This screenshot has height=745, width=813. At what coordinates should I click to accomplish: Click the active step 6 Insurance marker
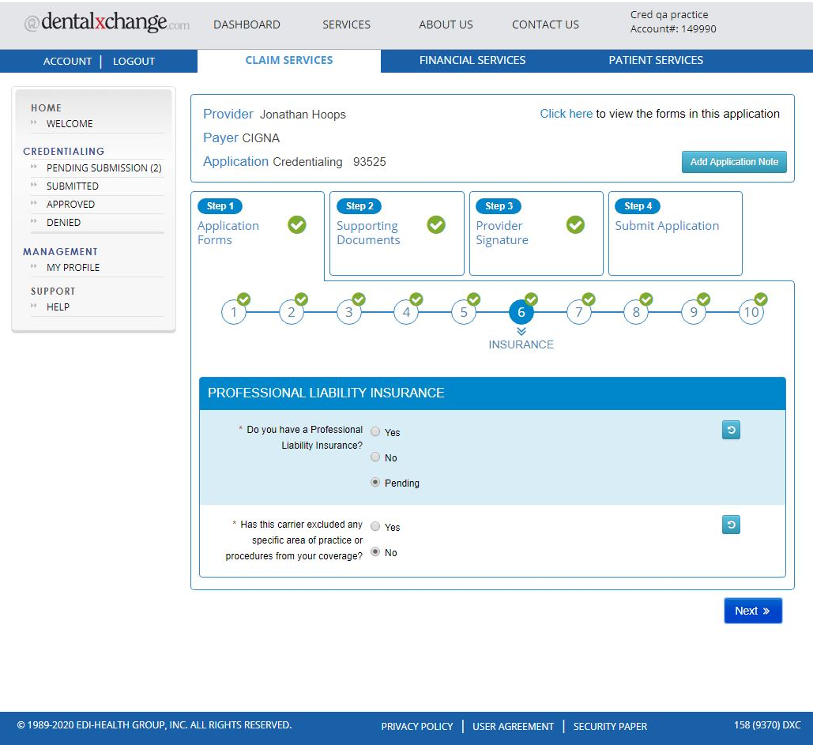point(520,313)
